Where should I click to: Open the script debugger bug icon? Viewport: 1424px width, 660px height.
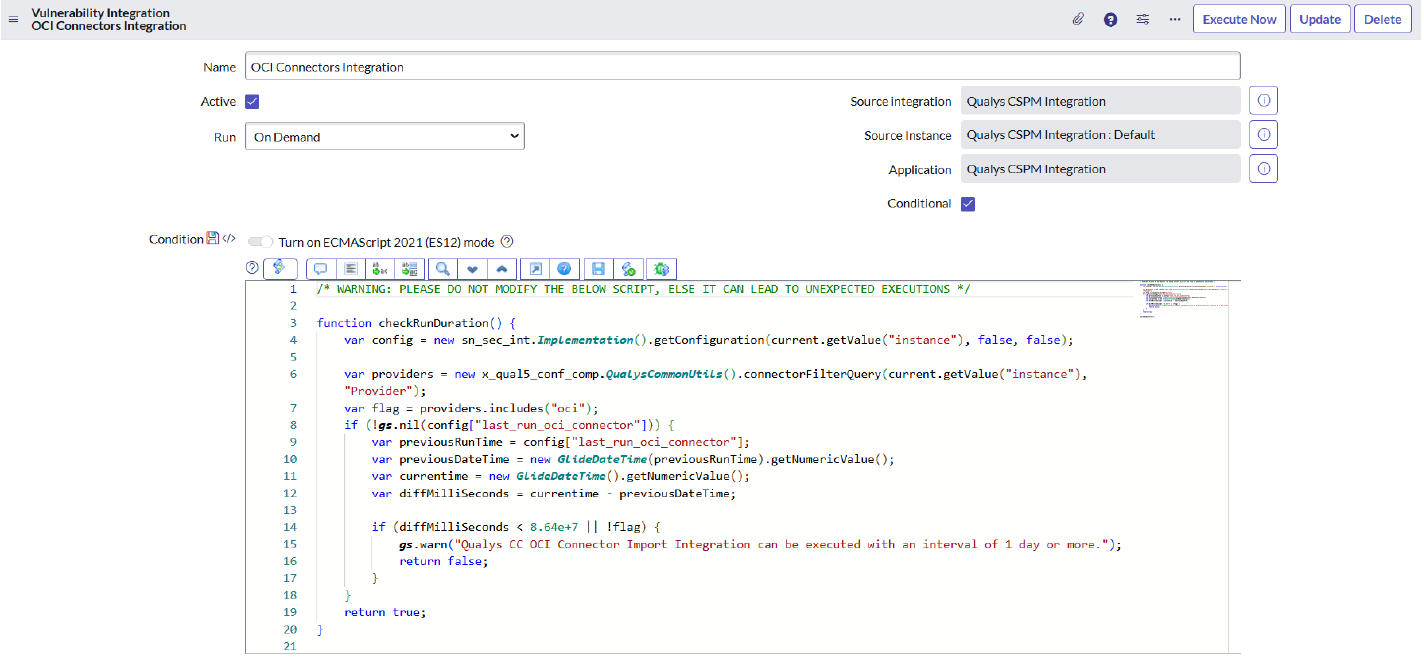coord(661,268)
